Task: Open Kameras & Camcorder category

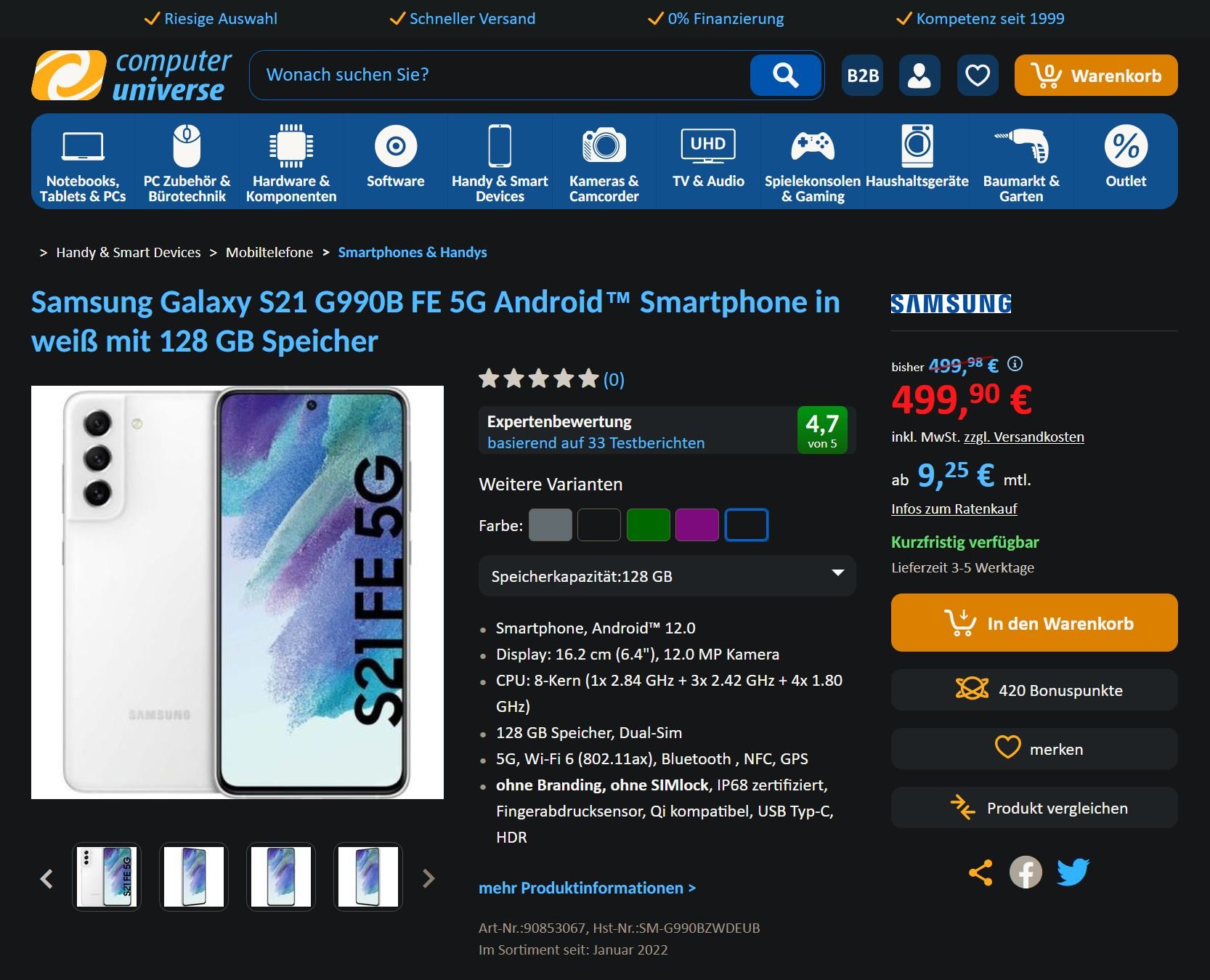Action: (604, 163)
